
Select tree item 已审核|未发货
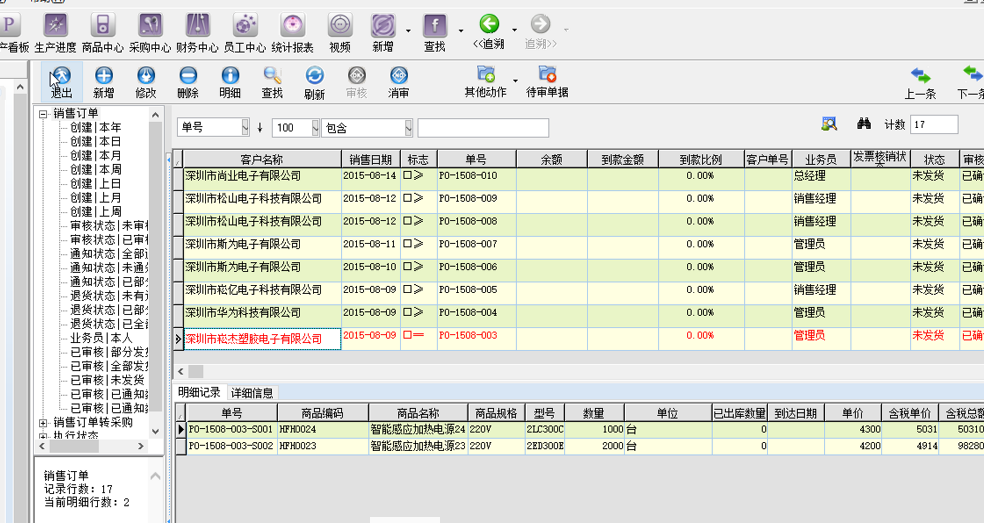107,380
